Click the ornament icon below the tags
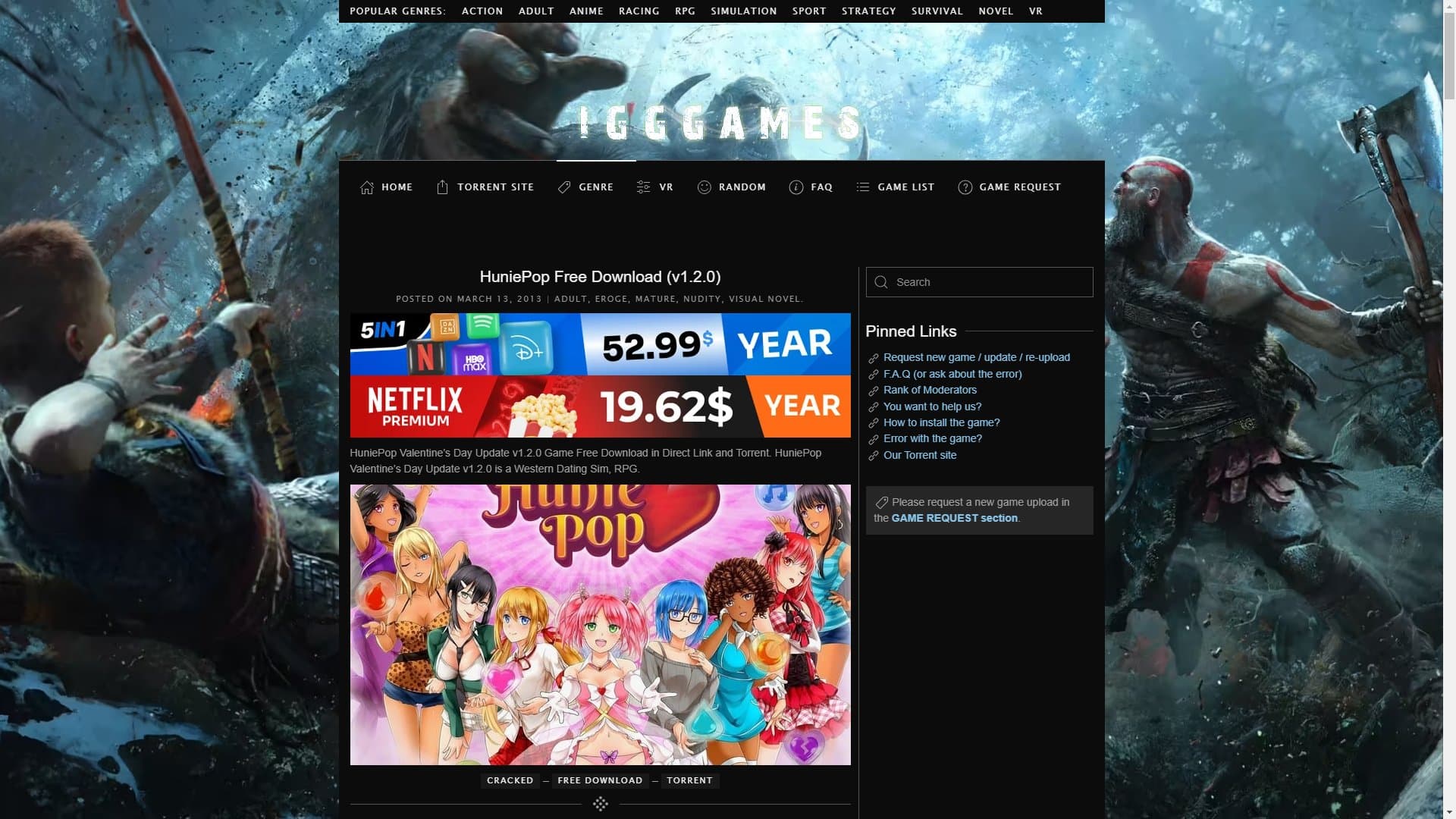This screenshot has width=1456, height=819. pos(601,804)
